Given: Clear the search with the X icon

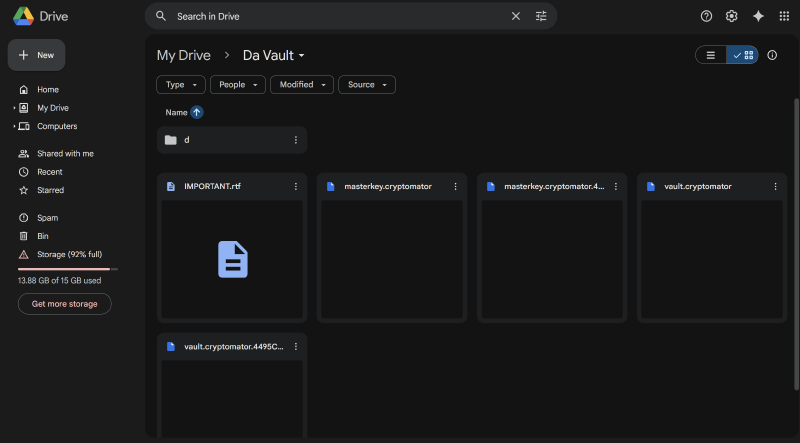Looking at the screenshot, I should (x=516, y=16).
